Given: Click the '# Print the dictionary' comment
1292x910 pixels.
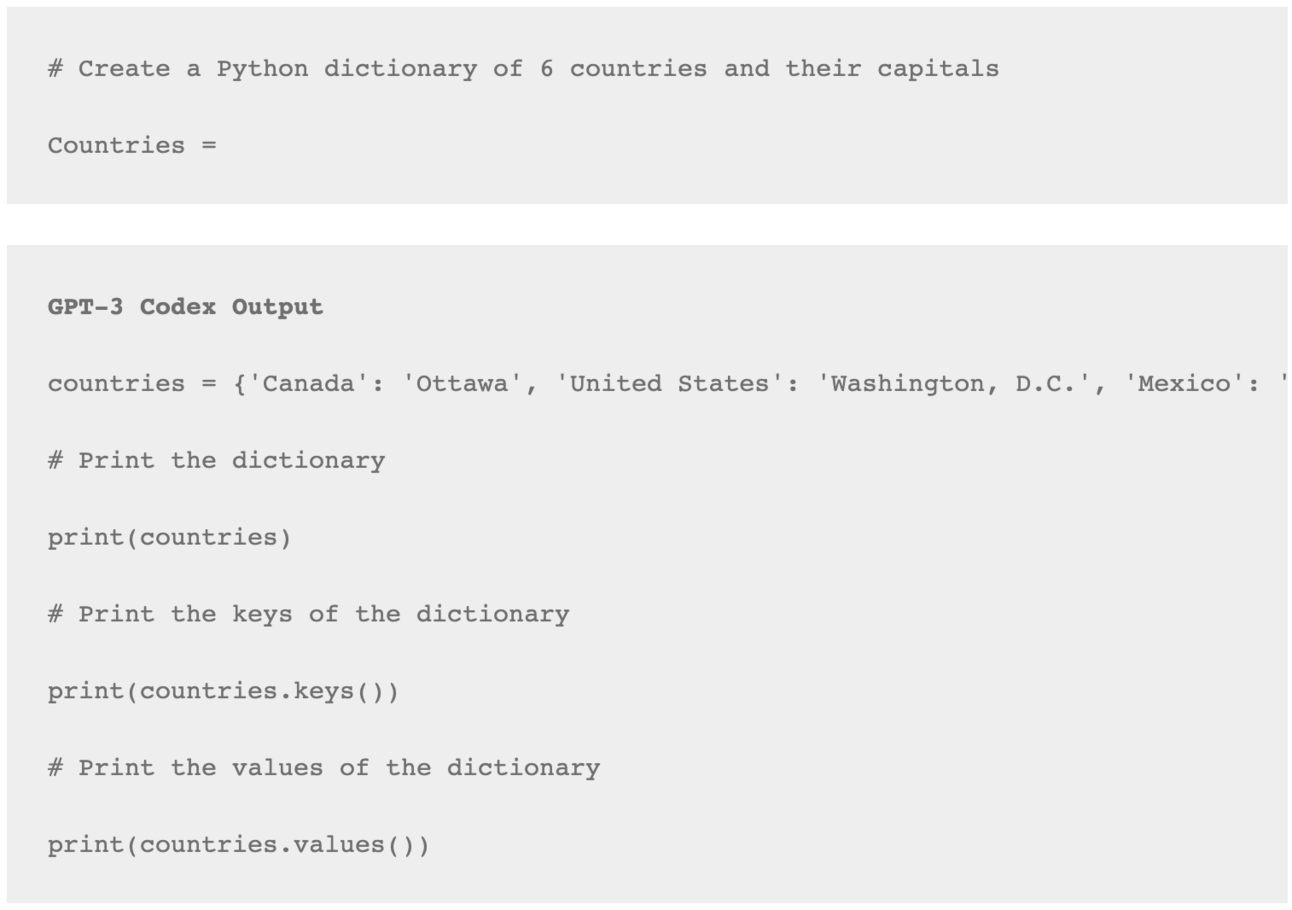Looking at the screenshot, I should click(216, 461).
